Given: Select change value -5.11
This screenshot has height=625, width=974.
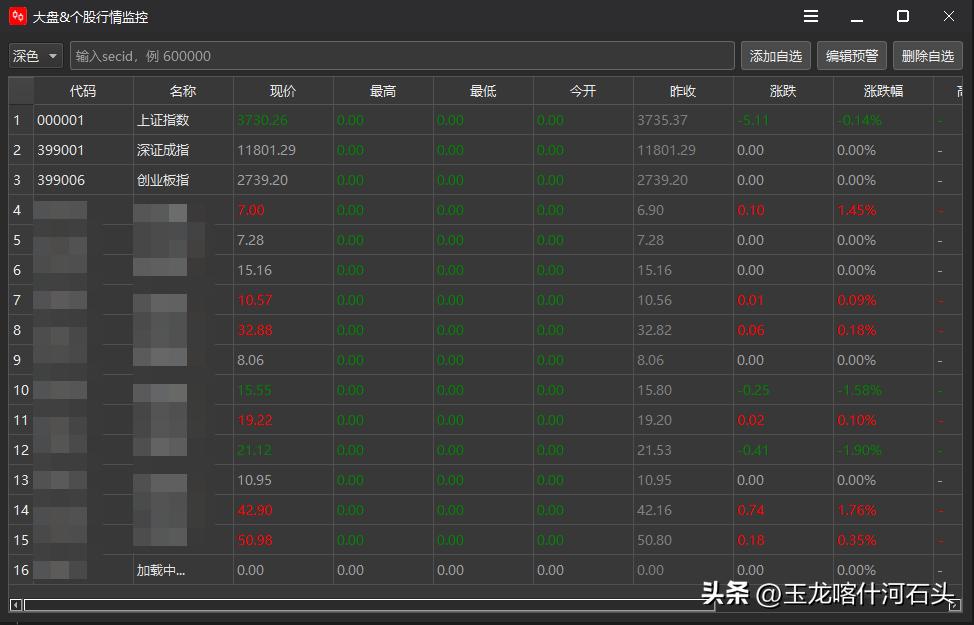Looking at the screenshot, I should [x=783, y=120].
